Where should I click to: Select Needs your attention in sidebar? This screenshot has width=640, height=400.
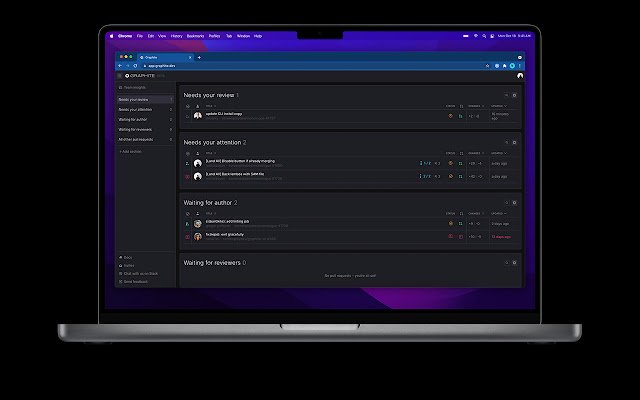(x=145, y=109)
